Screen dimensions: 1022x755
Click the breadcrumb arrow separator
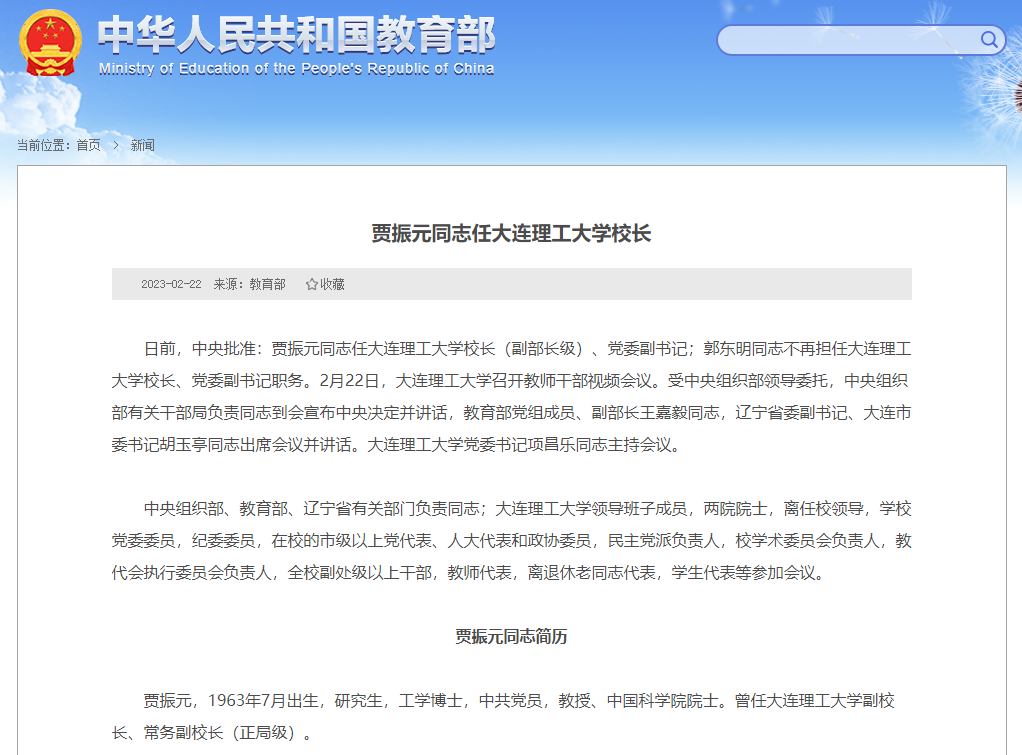click(114, 144)
